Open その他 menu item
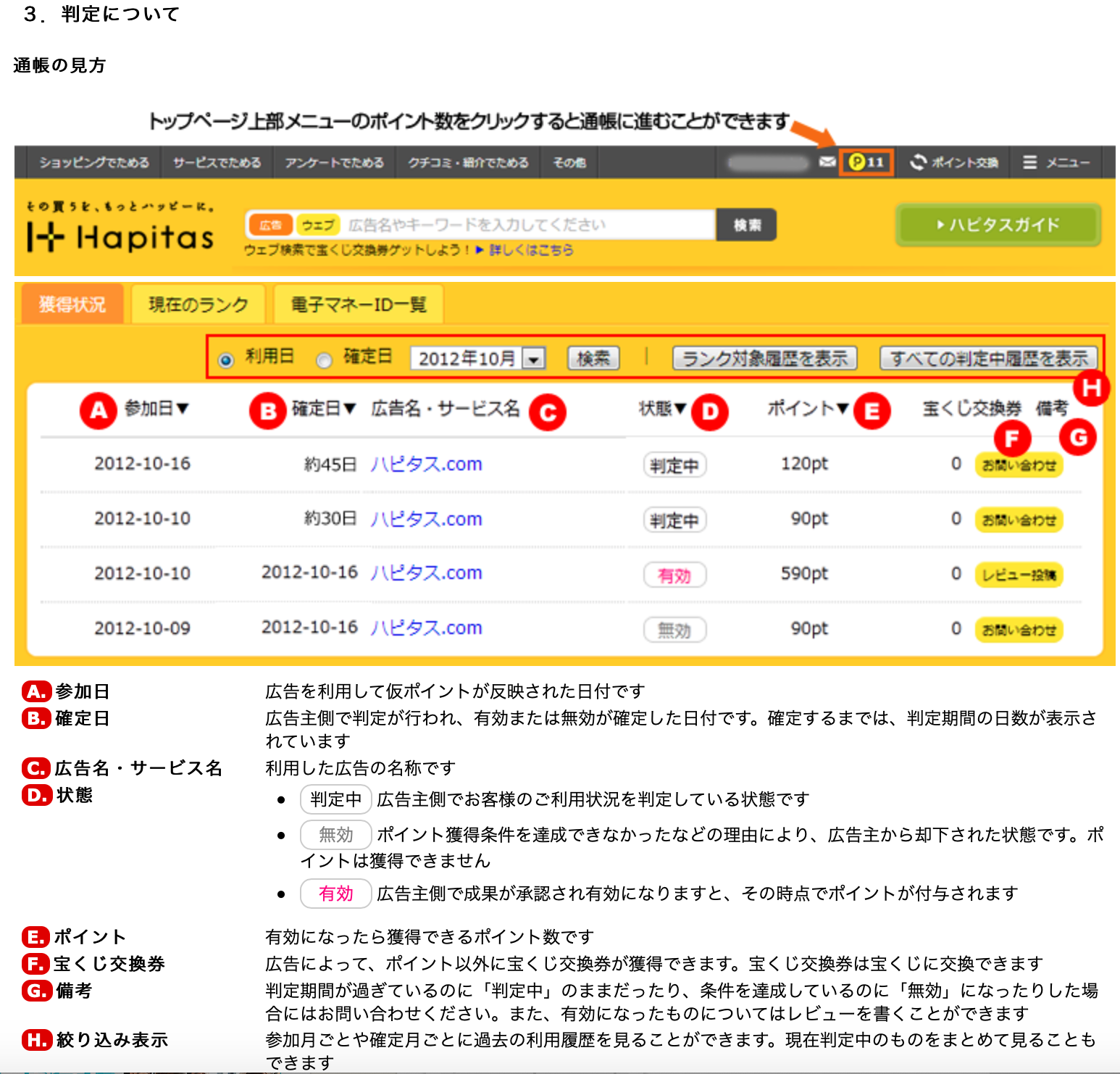The height and width of the screenshot is (1074, 1120). pyautogui.click(x=569, y=162)
